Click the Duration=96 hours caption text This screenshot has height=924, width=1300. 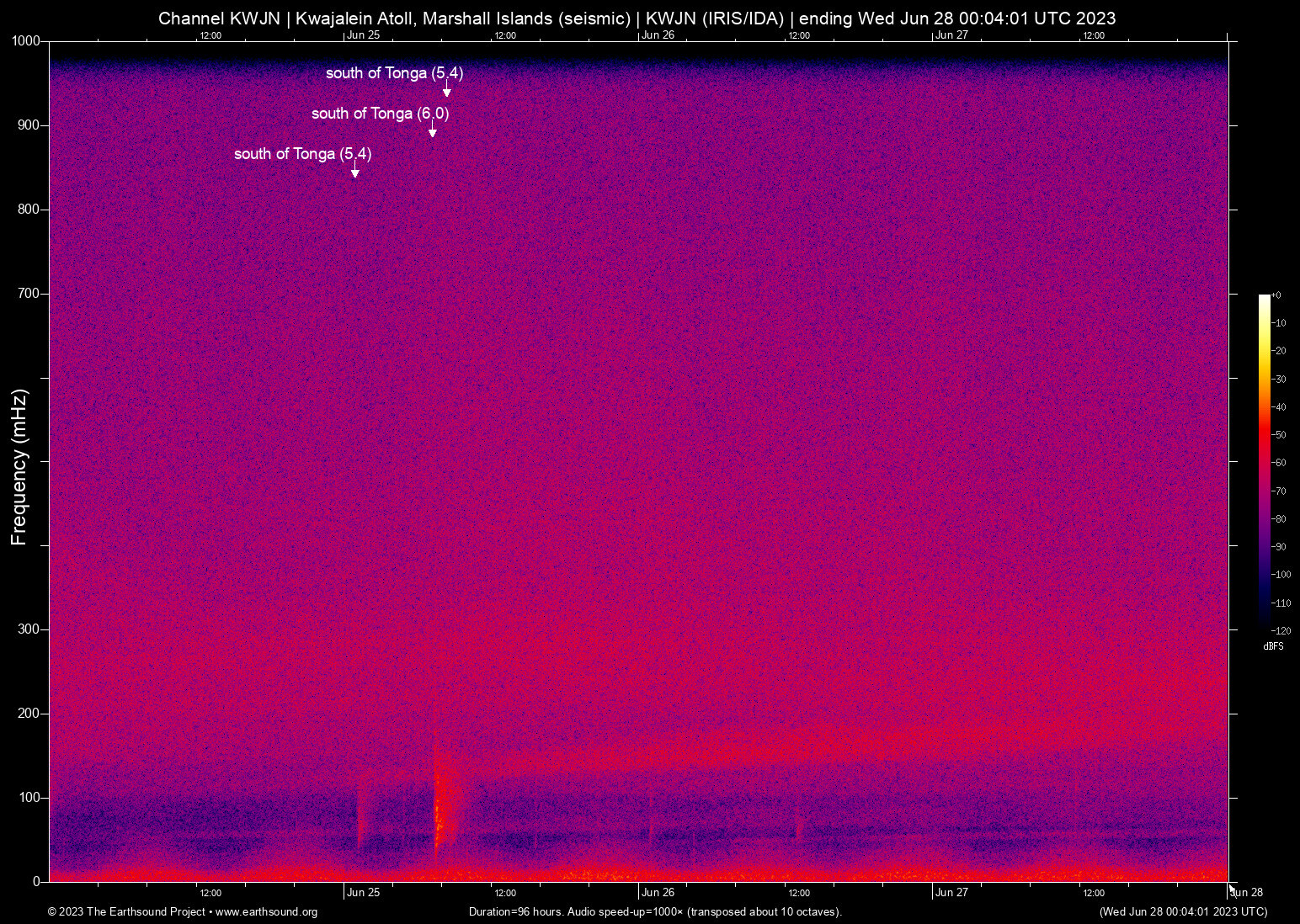tap(515, 912)
